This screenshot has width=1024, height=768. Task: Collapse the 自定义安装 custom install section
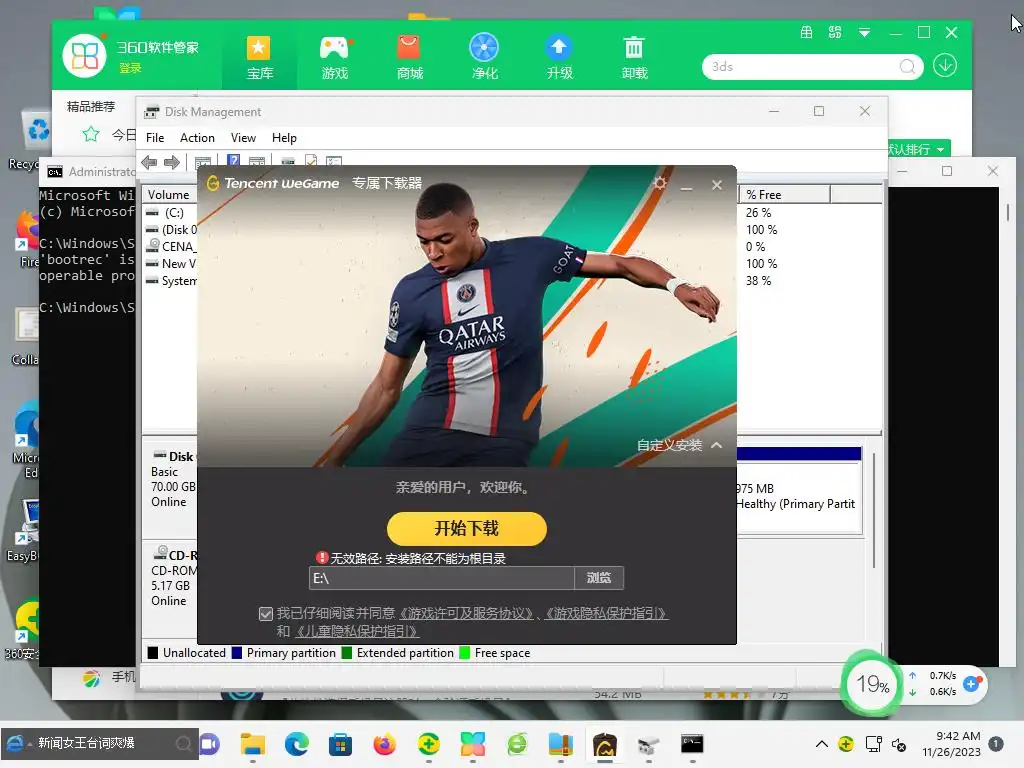(x=679, y=445)
